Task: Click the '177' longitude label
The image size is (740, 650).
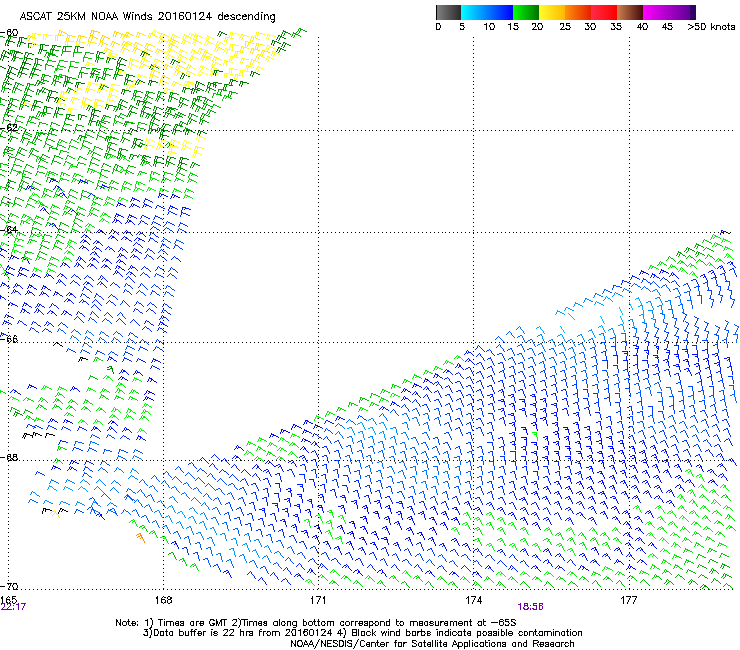Action: (x=629, y=600)
